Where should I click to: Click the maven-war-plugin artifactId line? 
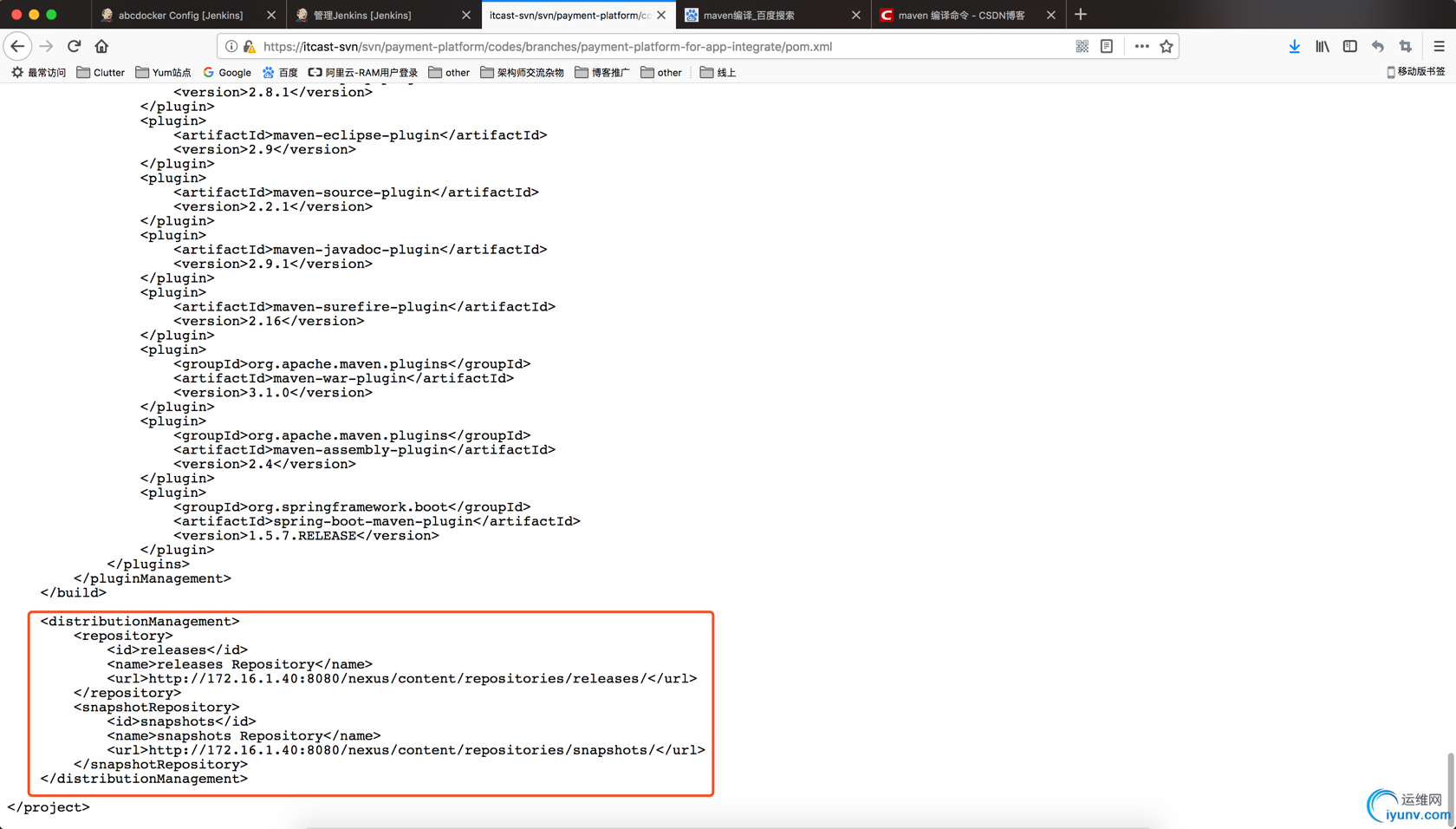click(x=344, y=378)
